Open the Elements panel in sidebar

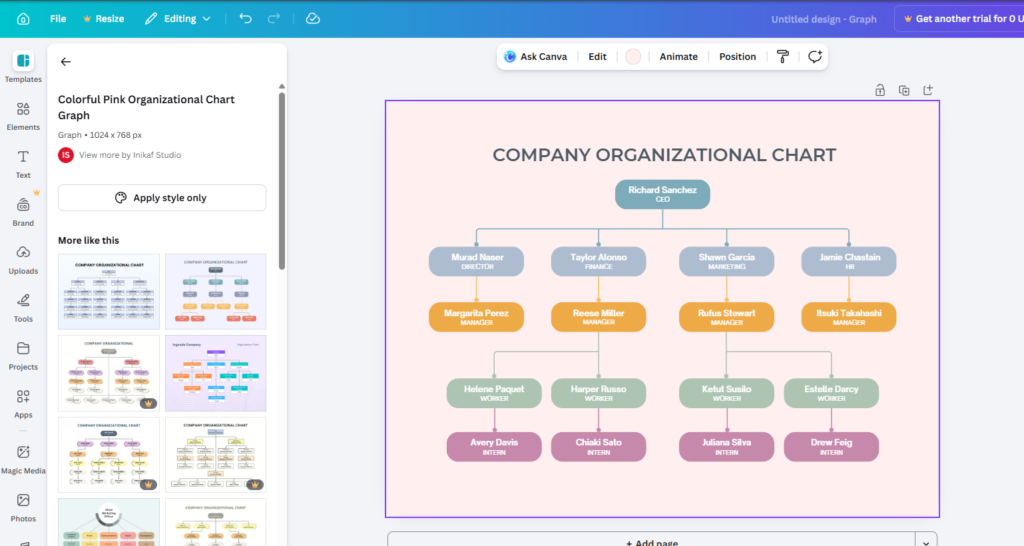(23, 115)
